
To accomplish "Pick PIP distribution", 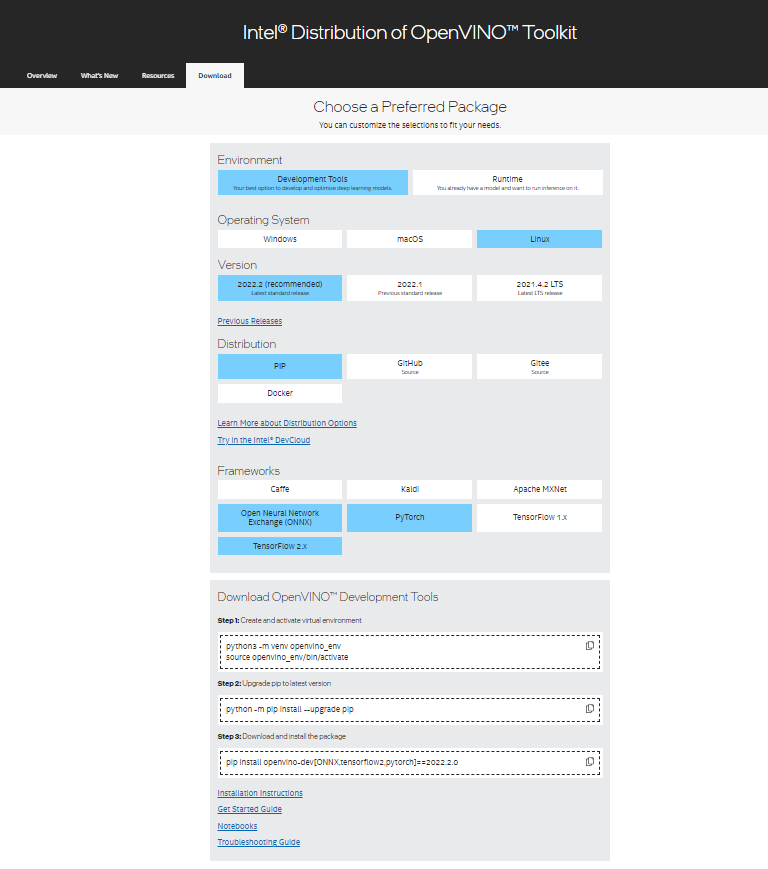I will (x=280, y=366).
